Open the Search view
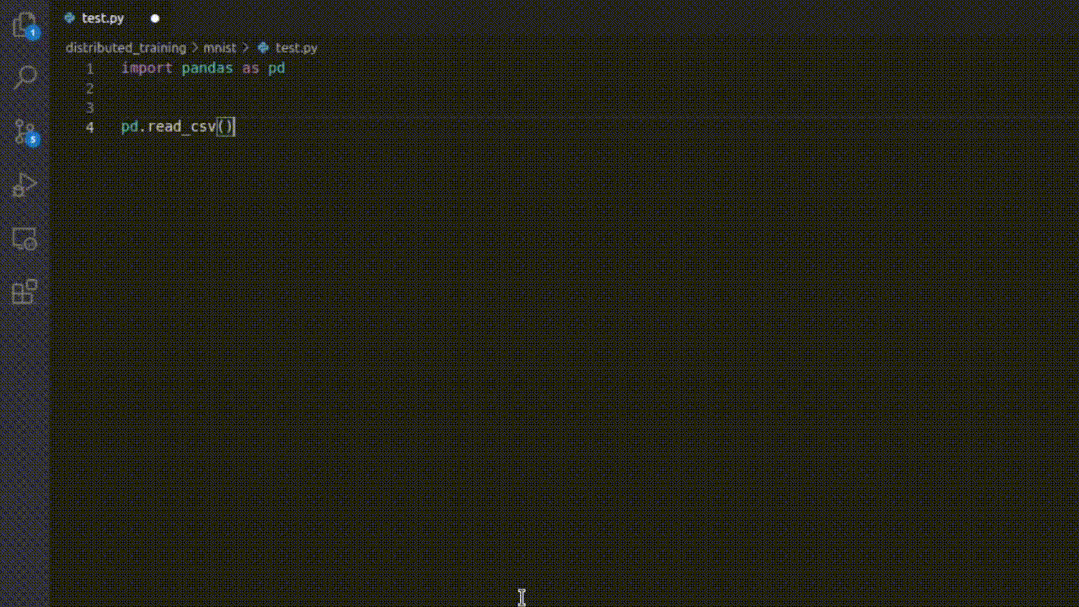Viewport: 1079px width, 607px height. click(24, 77)
